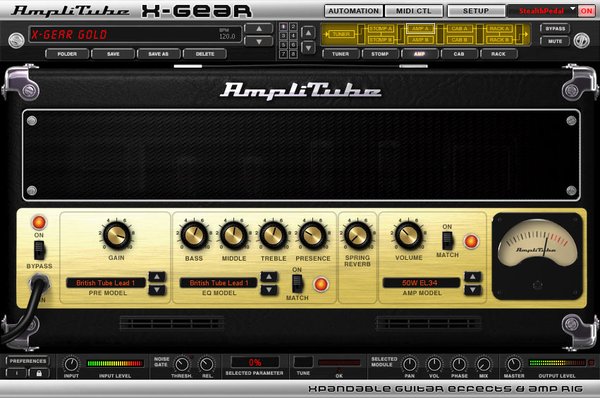The width and height of the screenshot is (600, 398).
Task: Toggle the EQ MATCH switch
Action: (297, 284)
